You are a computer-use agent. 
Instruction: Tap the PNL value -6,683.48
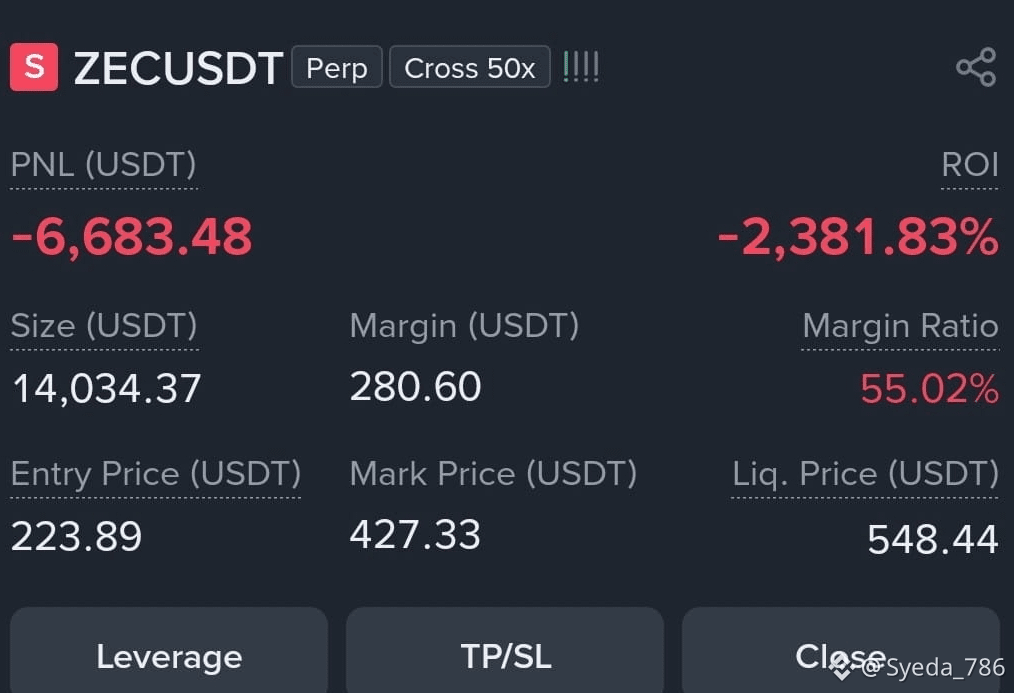pos(132,237)
